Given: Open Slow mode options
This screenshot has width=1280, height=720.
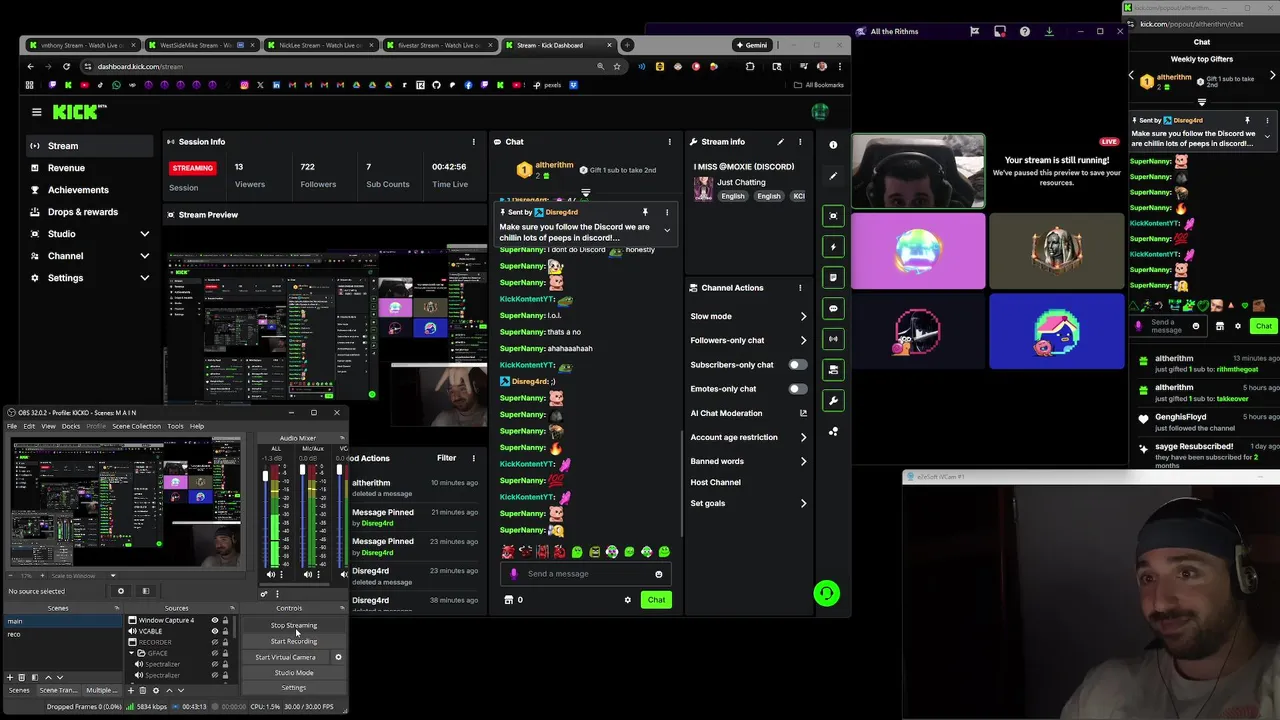Looking at the screenshot, I should [x=748, y=316].
